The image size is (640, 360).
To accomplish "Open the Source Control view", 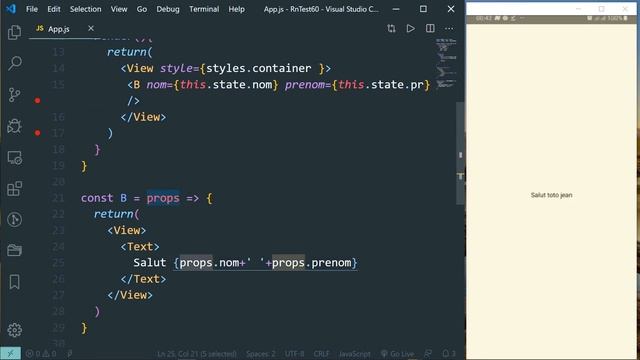I will pyautogui.click(x=14, y=95).
